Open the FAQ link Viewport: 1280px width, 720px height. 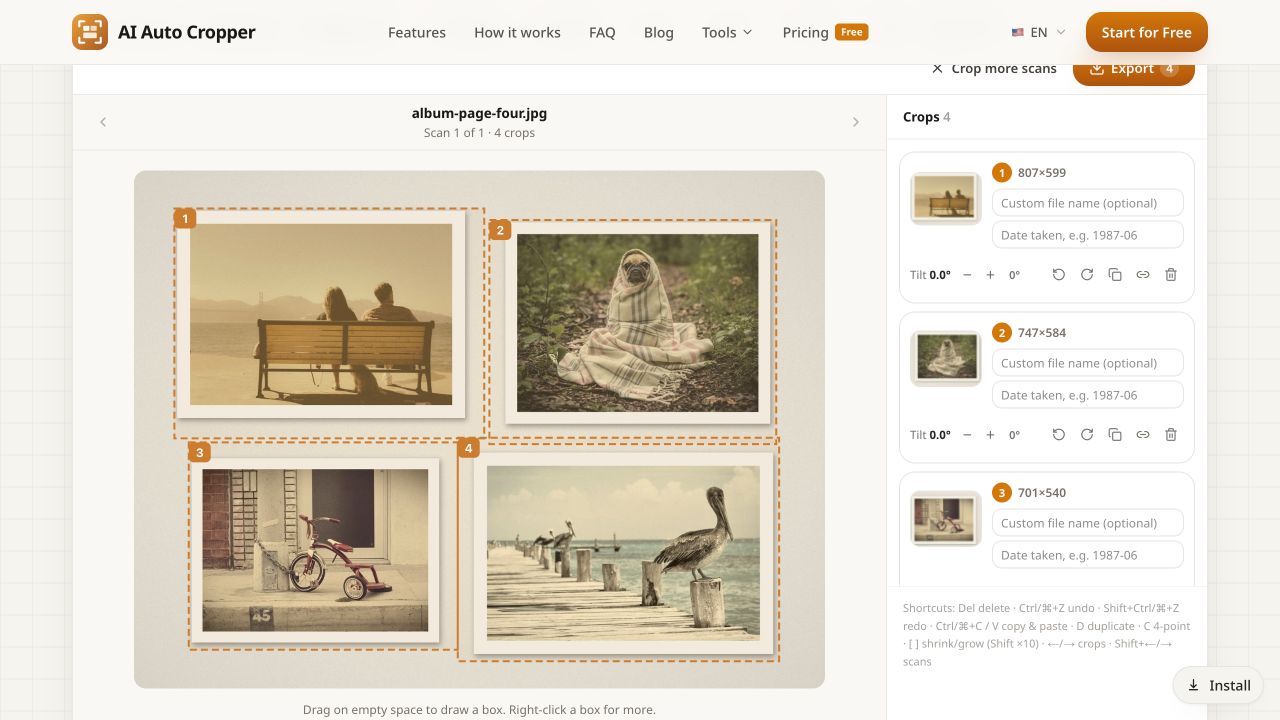coord(602,32)
